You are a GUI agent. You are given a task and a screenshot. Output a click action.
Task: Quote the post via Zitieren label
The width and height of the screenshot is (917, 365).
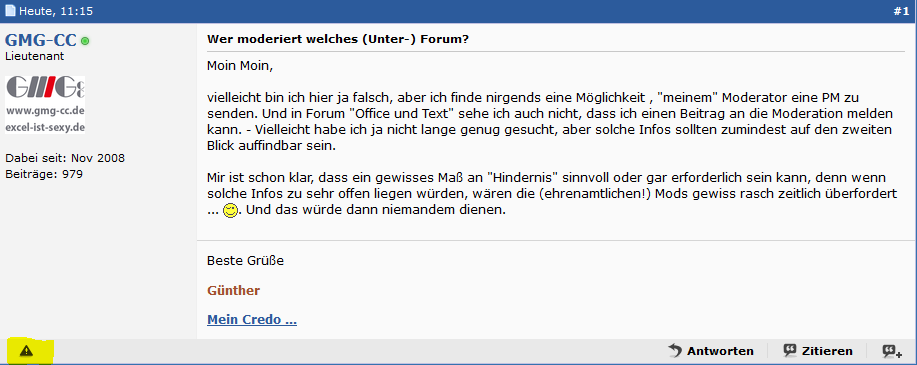tap(827, 351)
